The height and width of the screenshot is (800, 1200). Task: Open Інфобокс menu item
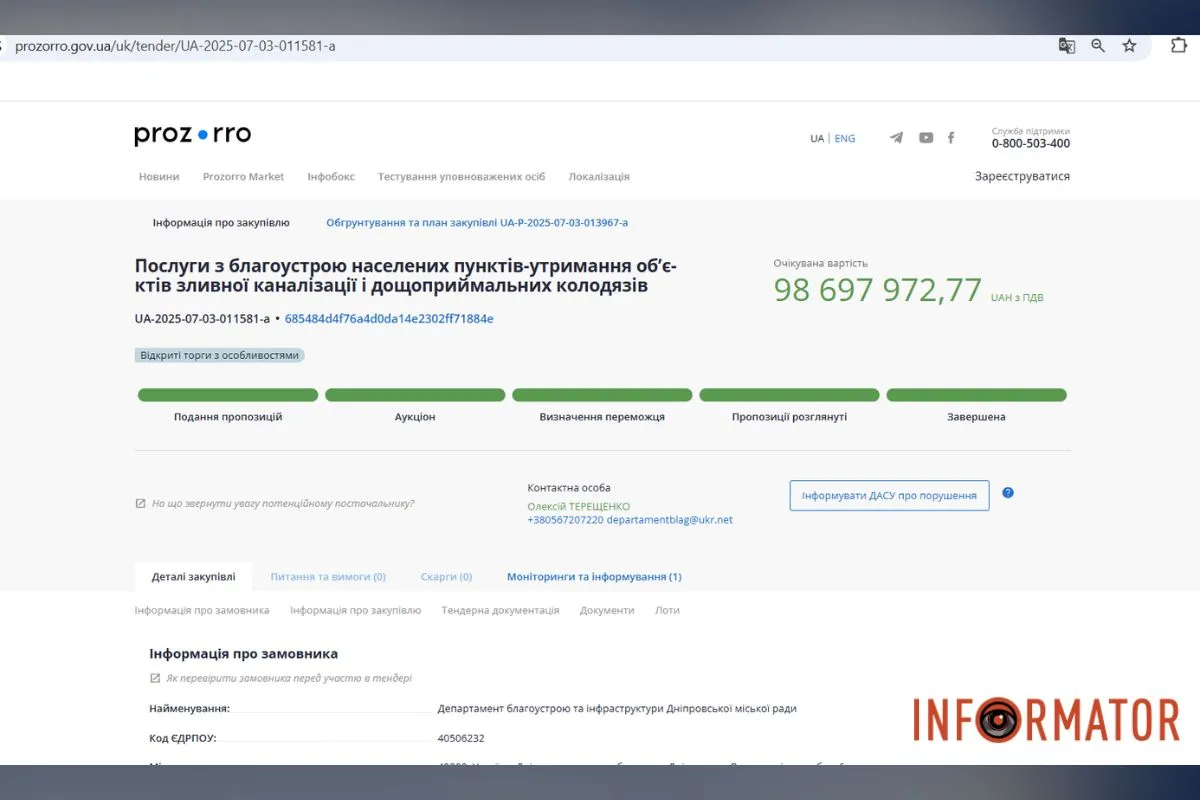(x=331, y=177)
